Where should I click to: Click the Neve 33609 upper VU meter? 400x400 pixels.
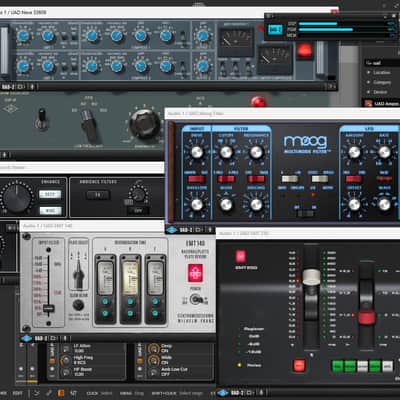tap(236, 41)
